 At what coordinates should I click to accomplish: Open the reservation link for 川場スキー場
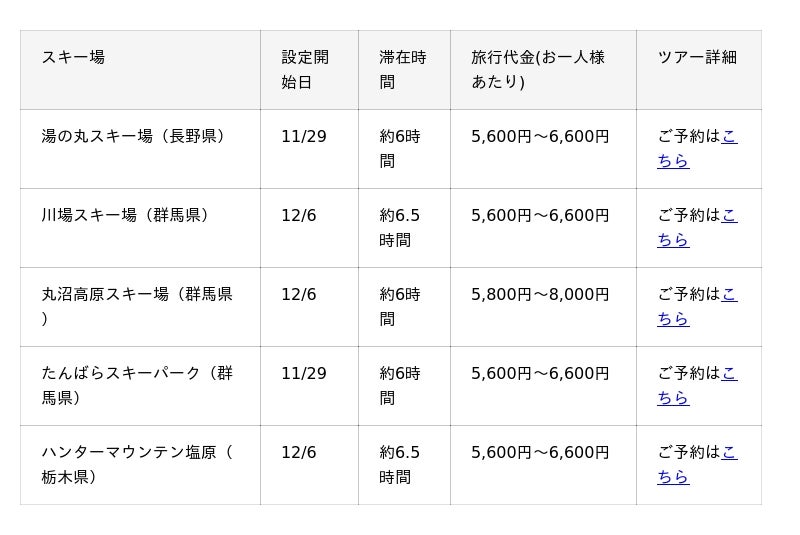[672, 240]
